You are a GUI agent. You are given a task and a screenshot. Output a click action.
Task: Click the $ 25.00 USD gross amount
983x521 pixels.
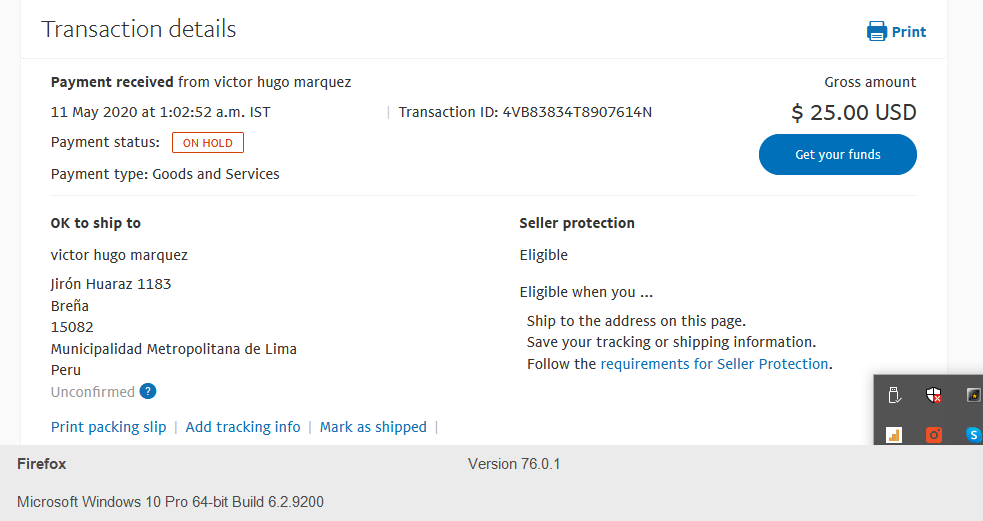(x=854, y=113)
